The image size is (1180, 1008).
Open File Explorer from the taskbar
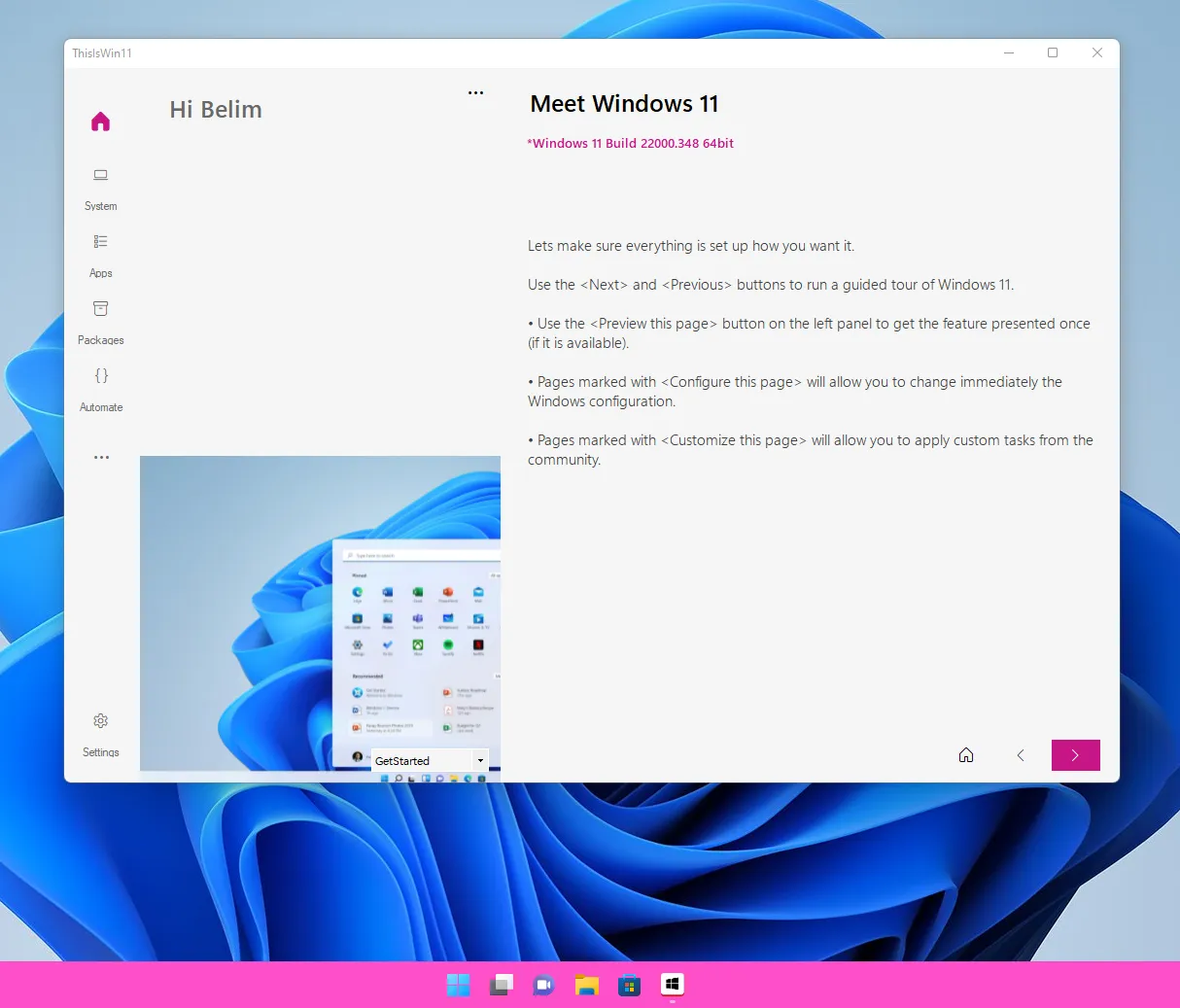(x=586, y=985)
